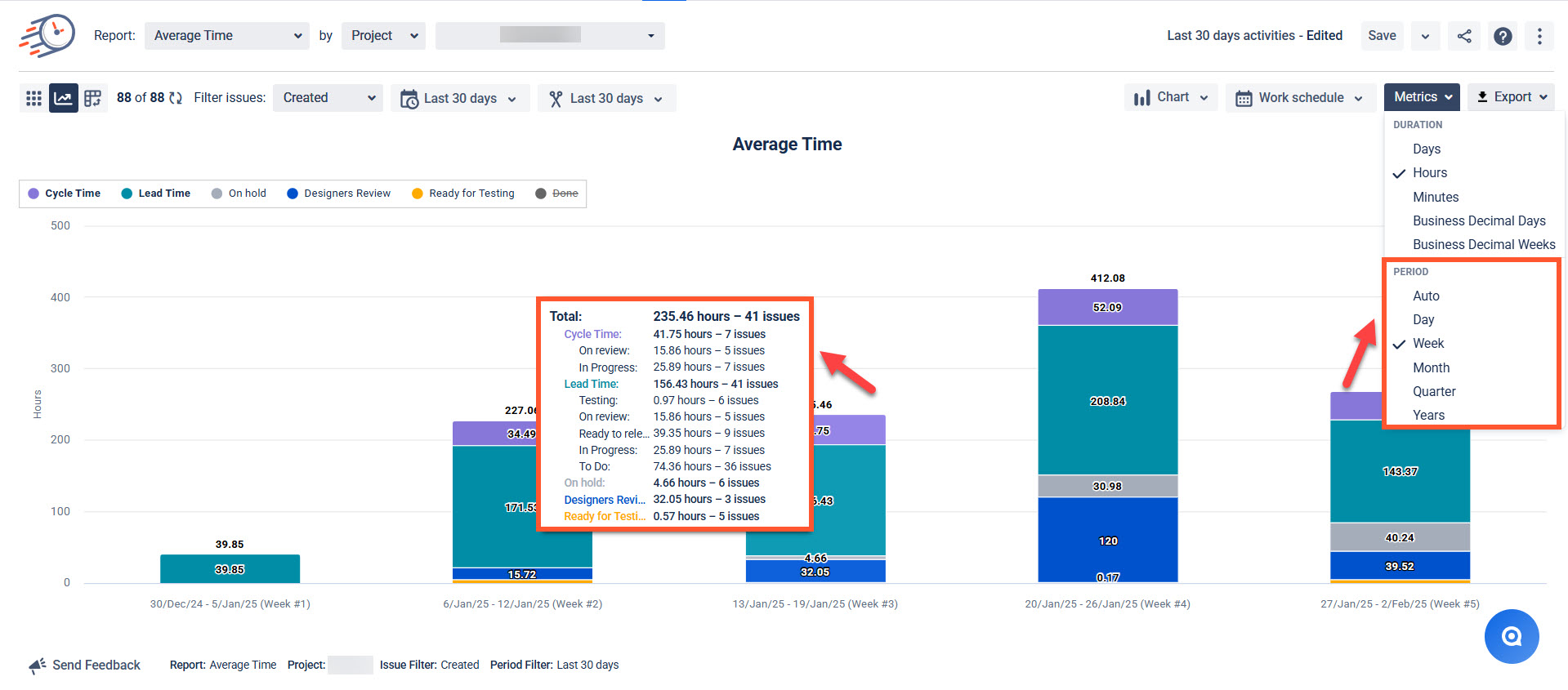The height and width of the screenshot is (690, 1568).
Task: Click the share icon
Action: tap(1464, 36)
